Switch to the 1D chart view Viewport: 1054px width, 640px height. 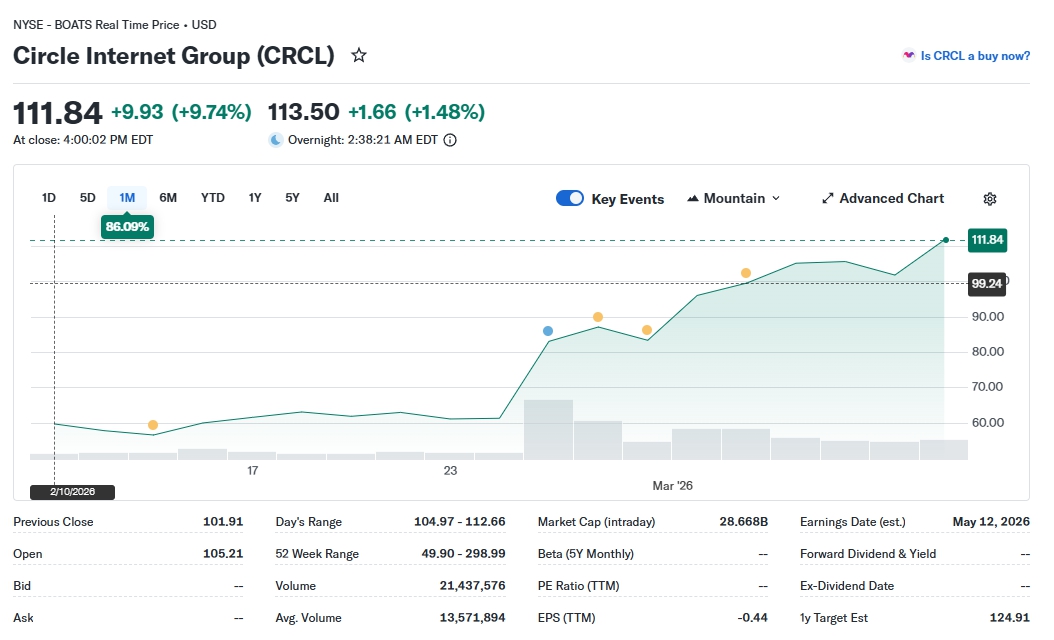[x=48, y=198]
